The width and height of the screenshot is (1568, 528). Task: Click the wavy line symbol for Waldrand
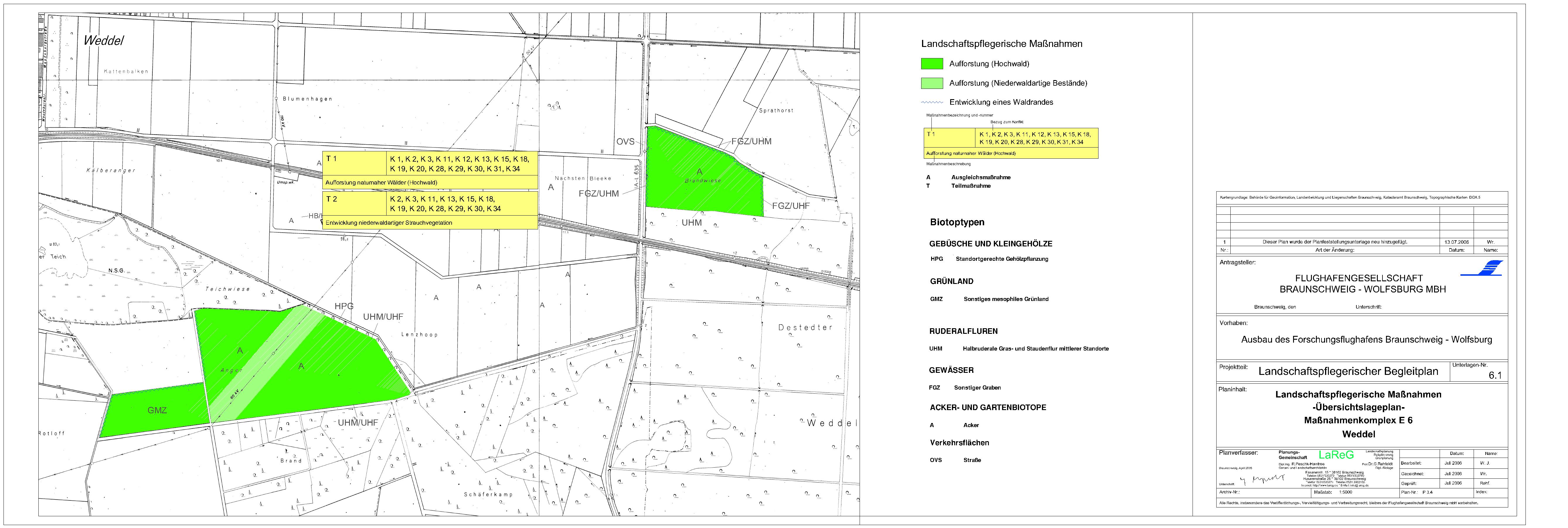pyautogui.click(x=932, y=102)
